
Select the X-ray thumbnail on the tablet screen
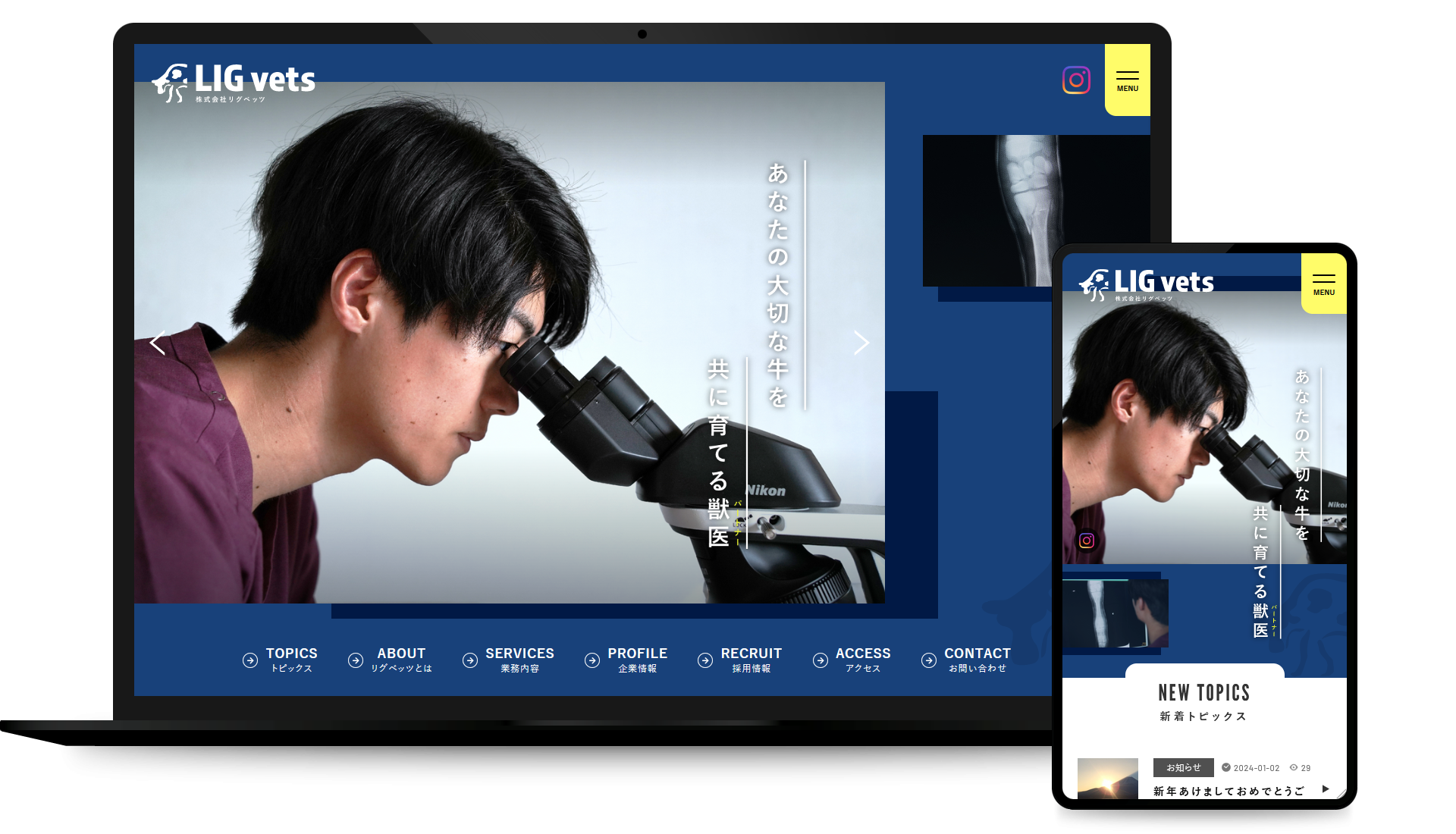click(x=1116, y=613)
